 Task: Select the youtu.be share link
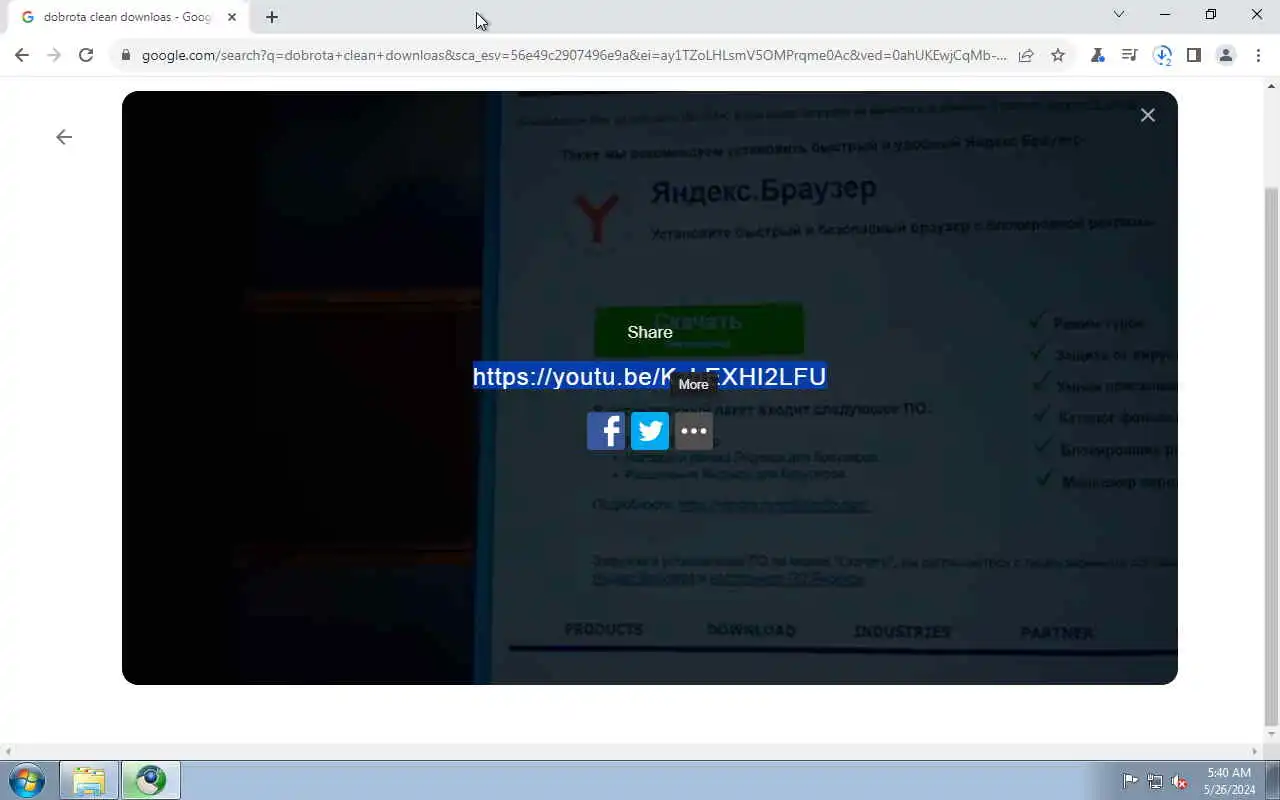coord(650,376)
